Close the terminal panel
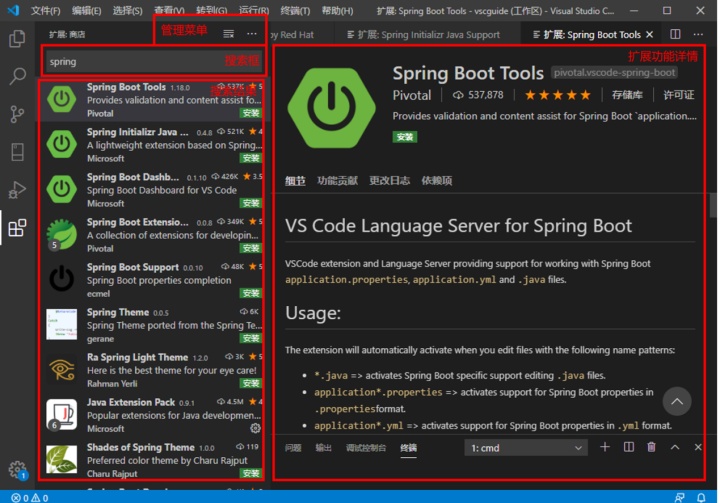This screenshot has height=503, width=720. [698, 447]
